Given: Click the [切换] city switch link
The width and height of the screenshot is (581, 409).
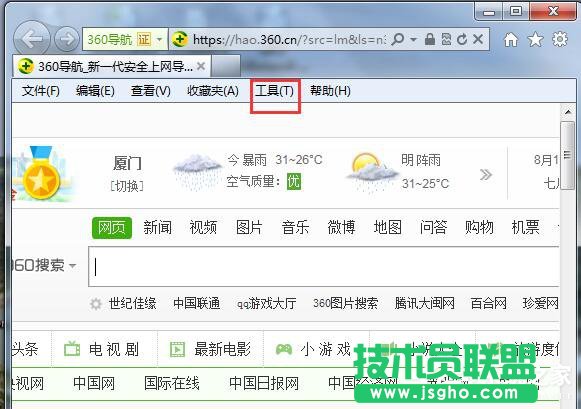Looking at the screenshot, I should tap(127, 186).
